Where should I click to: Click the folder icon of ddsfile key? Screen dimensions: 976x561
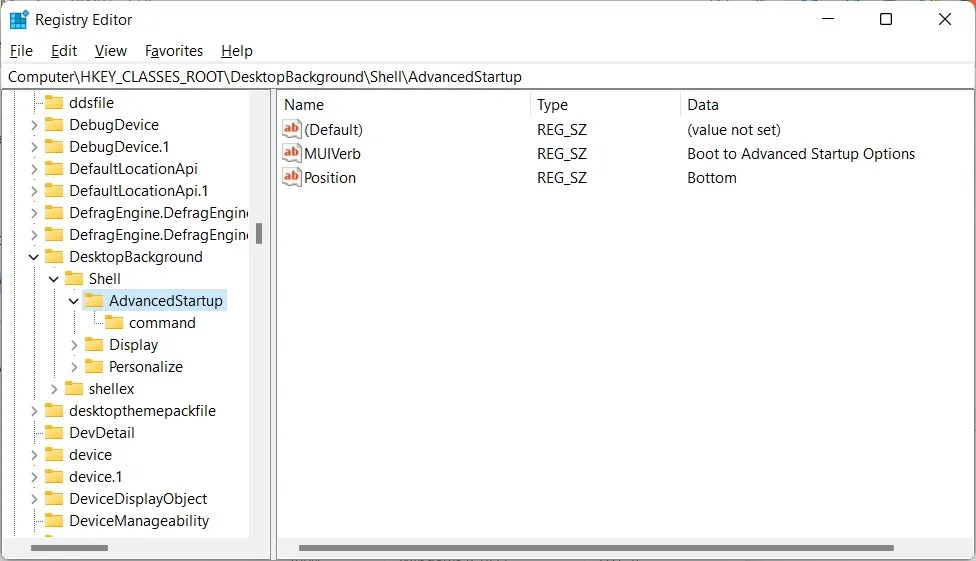click(x=54, y=102)
